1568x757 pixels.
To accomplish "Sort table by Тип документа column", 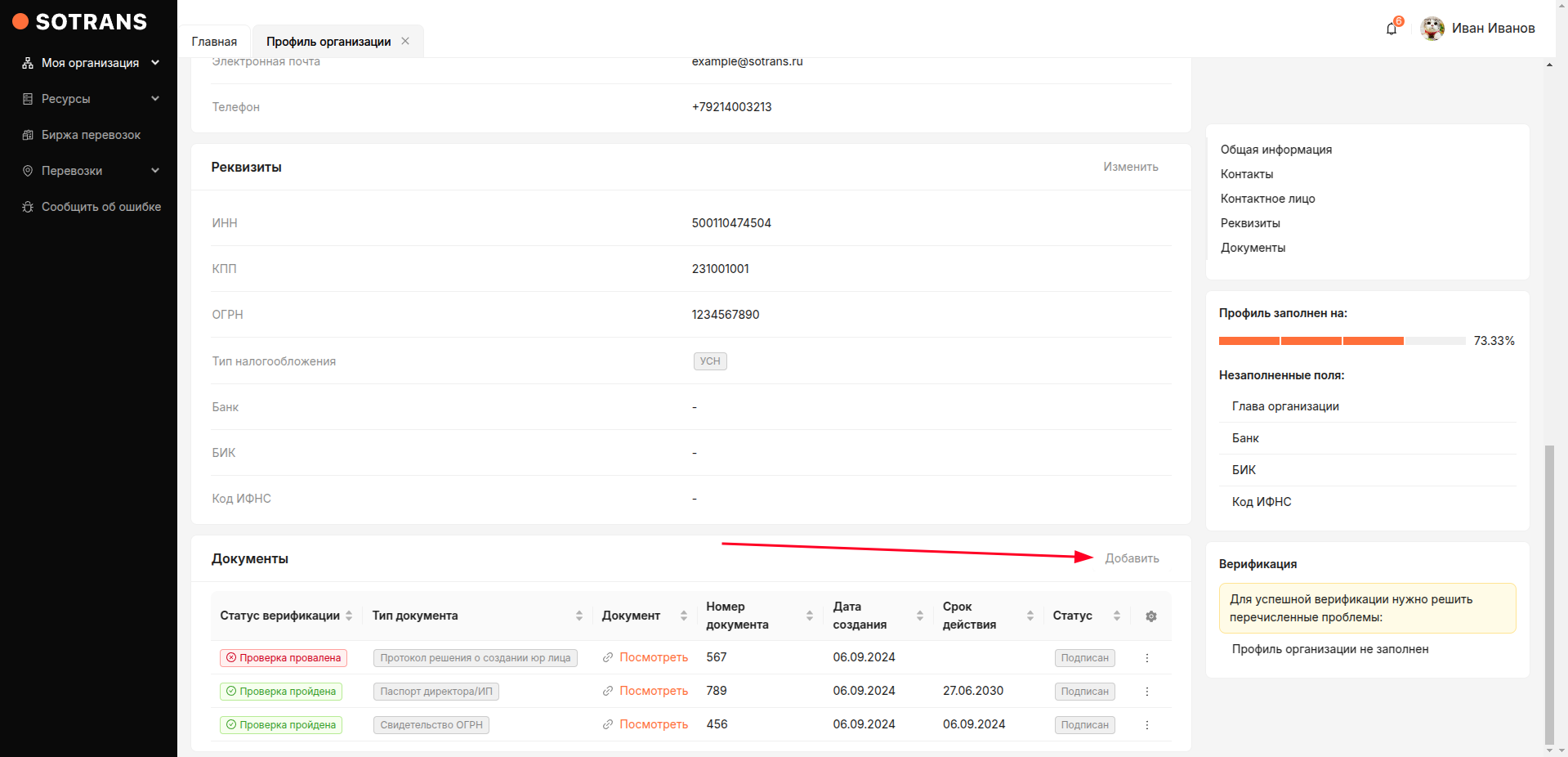I will click(579, 616).
